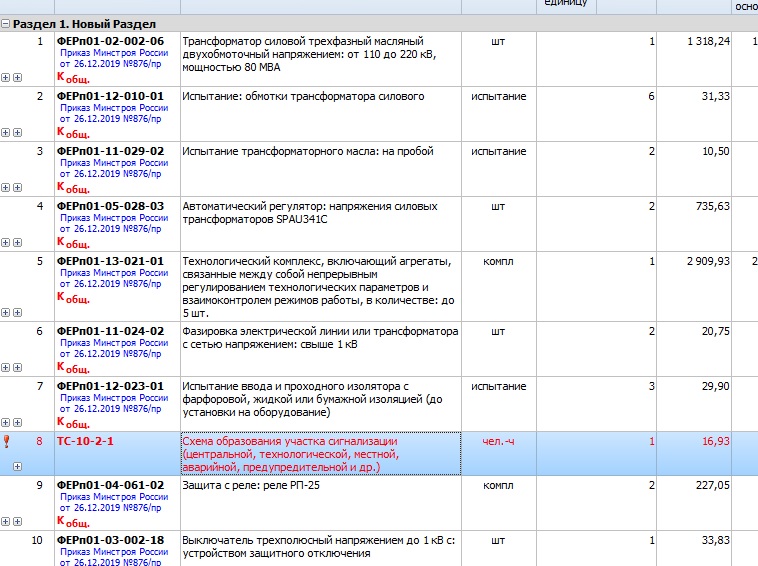Click row number 5 cell
758x566 pixels.
click(40, 262)
